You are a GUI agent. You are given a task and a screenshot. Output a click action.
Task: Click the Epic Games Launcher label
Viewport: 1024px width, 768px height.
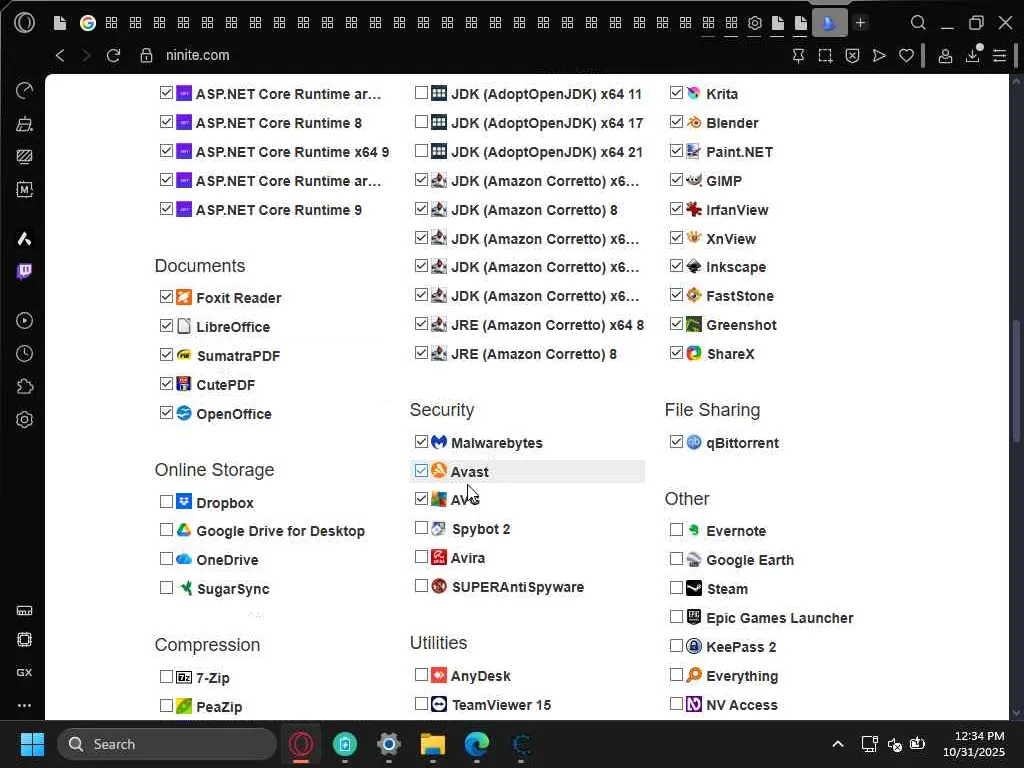pyautogui.click(x=780, y=618)
